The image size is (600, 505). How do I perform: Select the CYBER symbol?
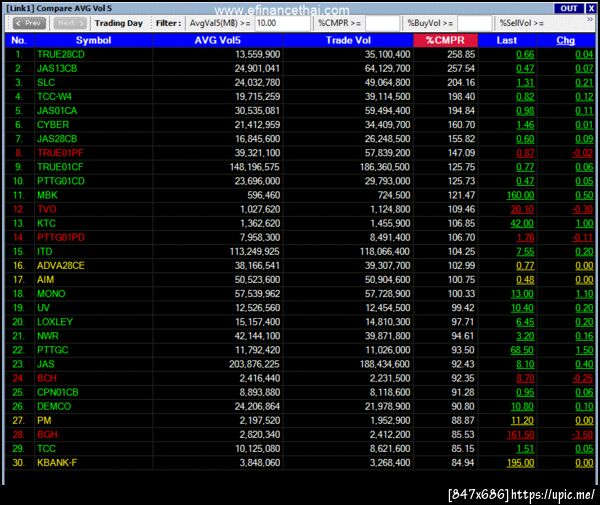click(x=53, y=125)
